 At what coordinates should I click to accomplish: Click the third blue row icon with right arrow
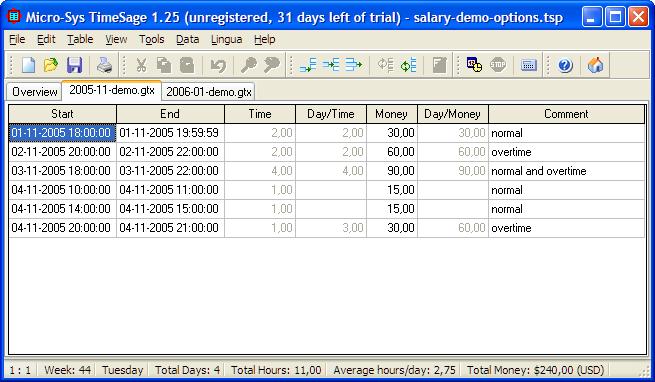354,65
